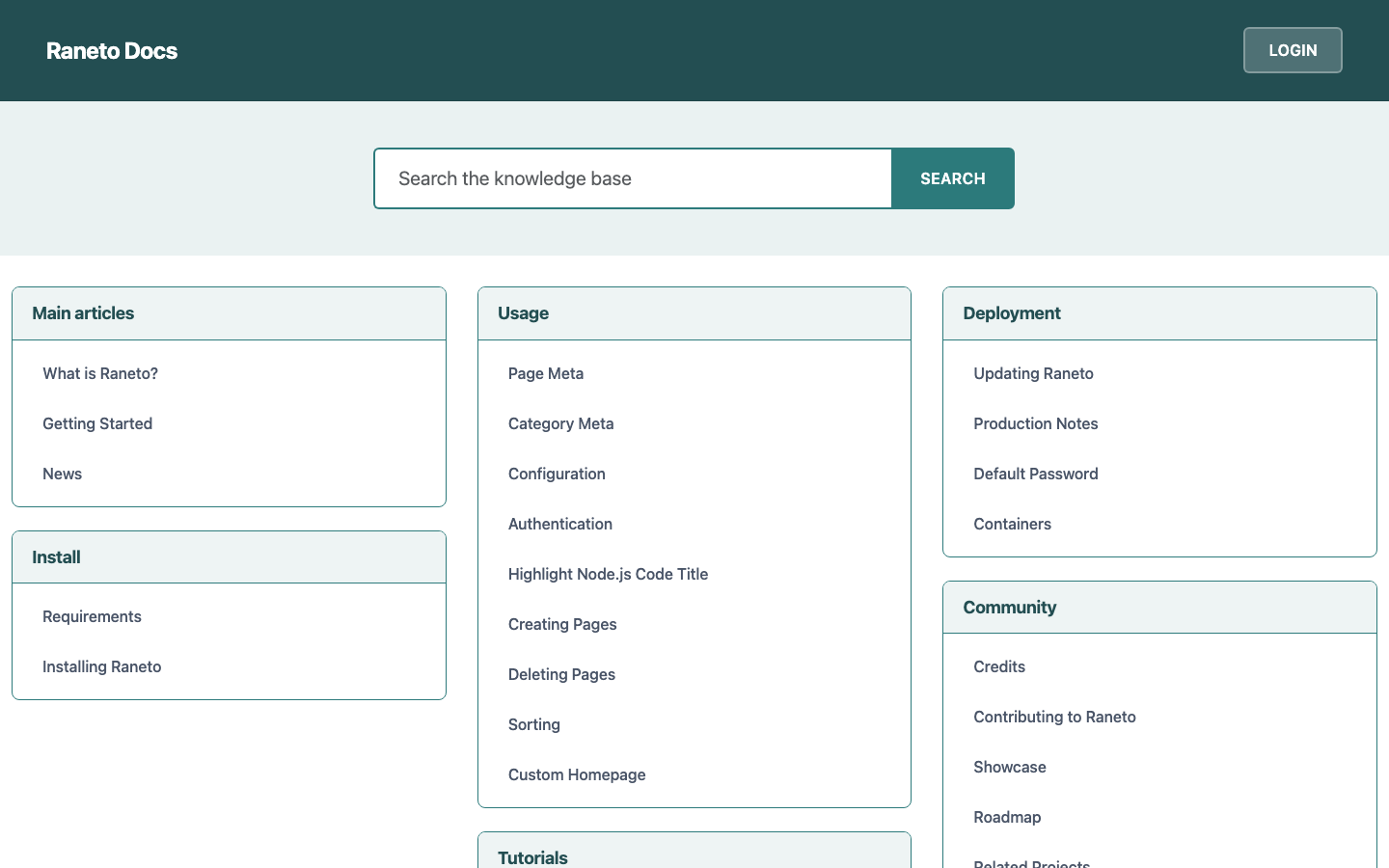Open the Page Meta article

(546, 373)
